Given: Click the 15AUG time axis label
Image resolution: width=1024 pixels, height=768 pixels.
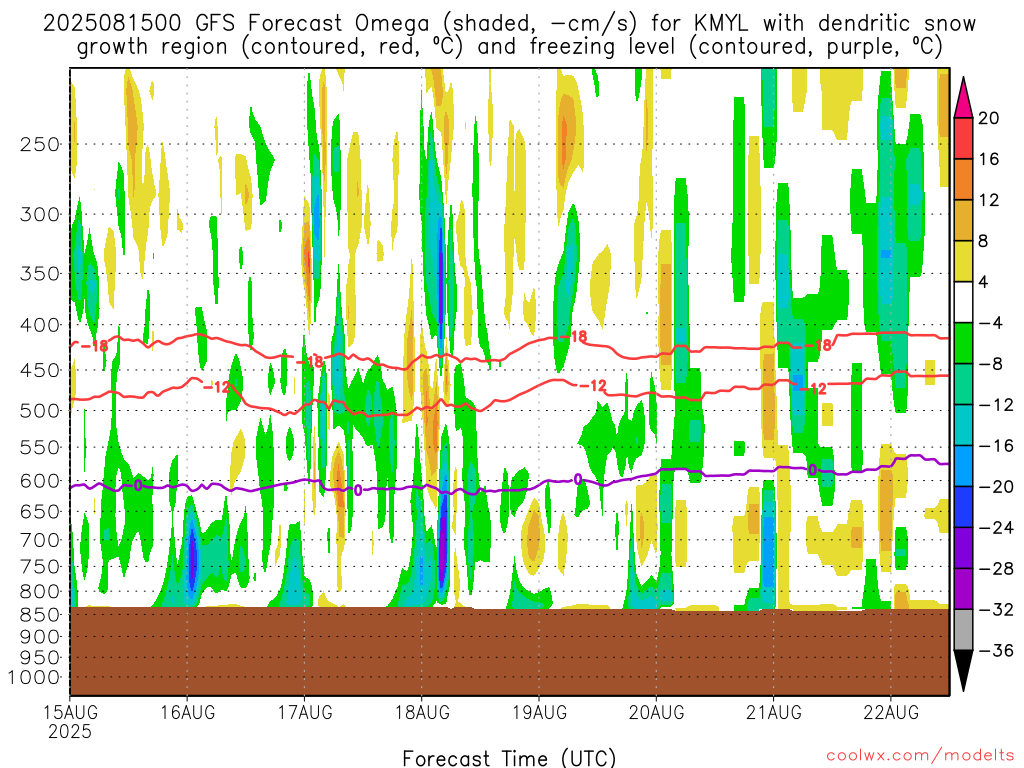Looking at the screenshot, I should (x=70, y=712).
